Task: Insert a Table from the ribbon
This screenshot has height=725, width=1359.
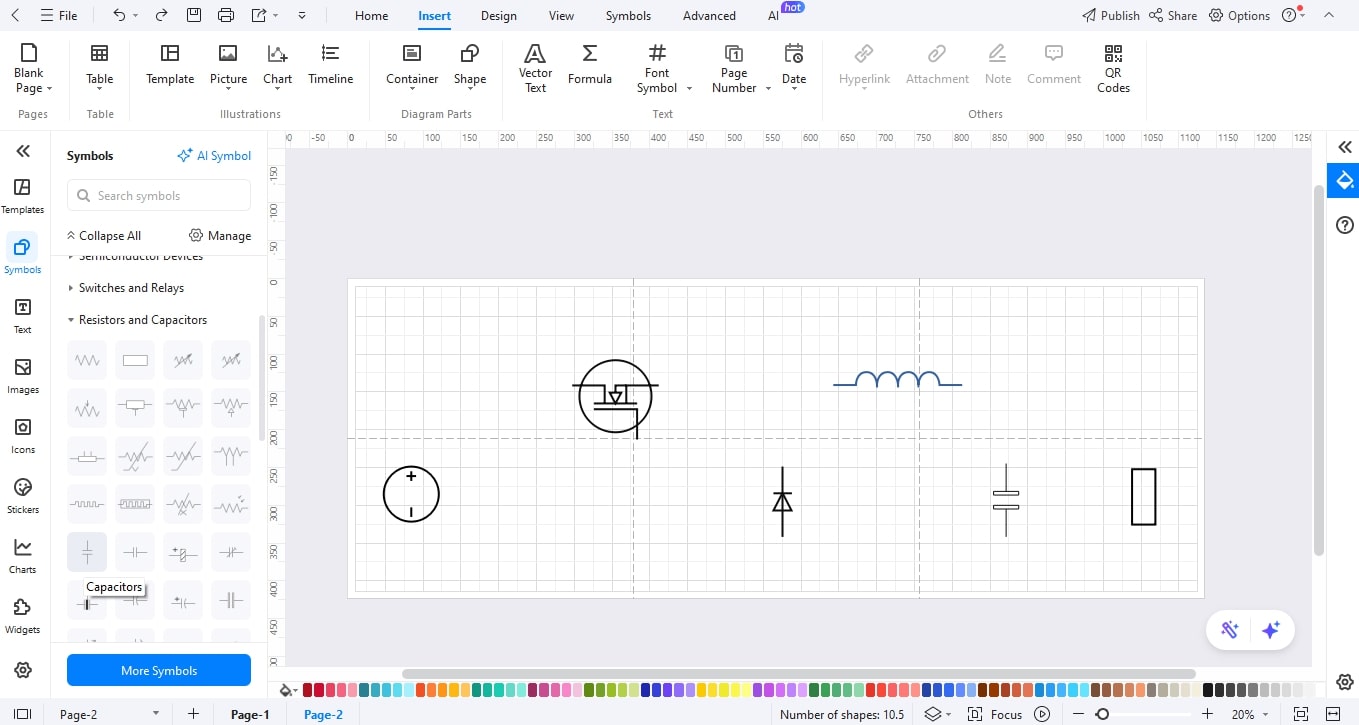Action: [x=99, y=67]
